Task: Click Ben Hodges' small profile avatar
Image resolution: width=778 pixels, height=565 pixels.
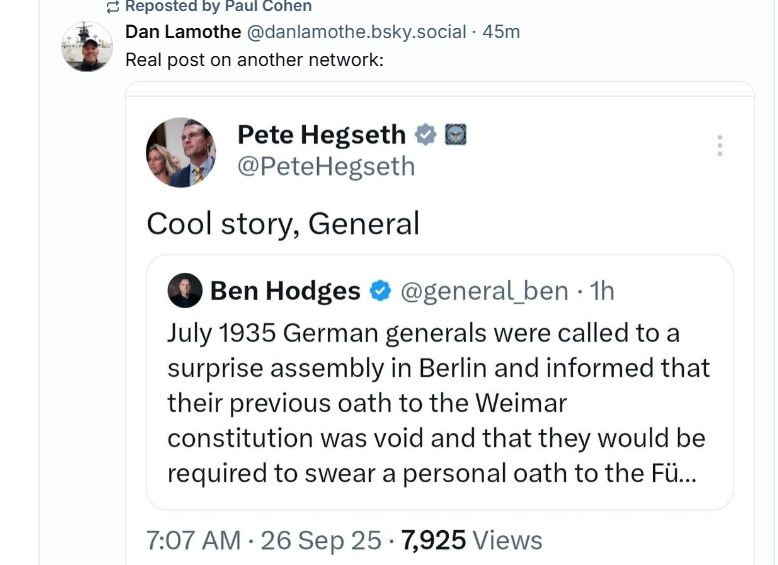Action: (185, 290)
